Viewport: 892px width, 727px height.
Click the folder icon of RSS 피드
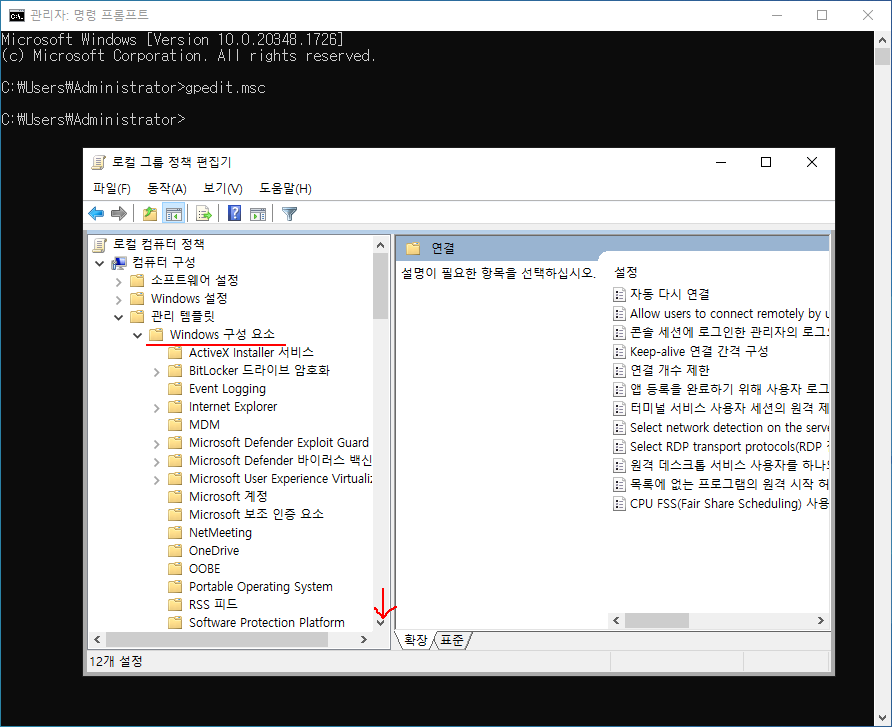tap(175, 604)
